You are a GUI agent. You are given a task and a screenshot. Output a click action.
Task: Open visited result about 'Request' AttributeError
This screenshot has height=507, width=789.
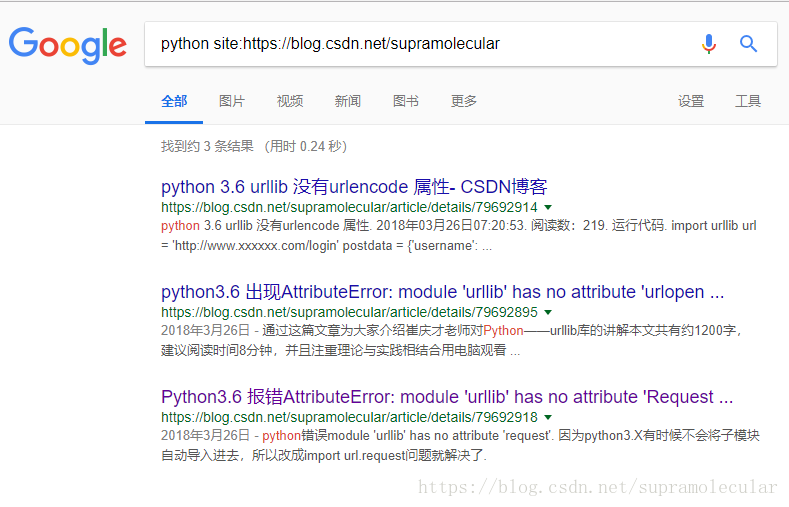[447, 397]
